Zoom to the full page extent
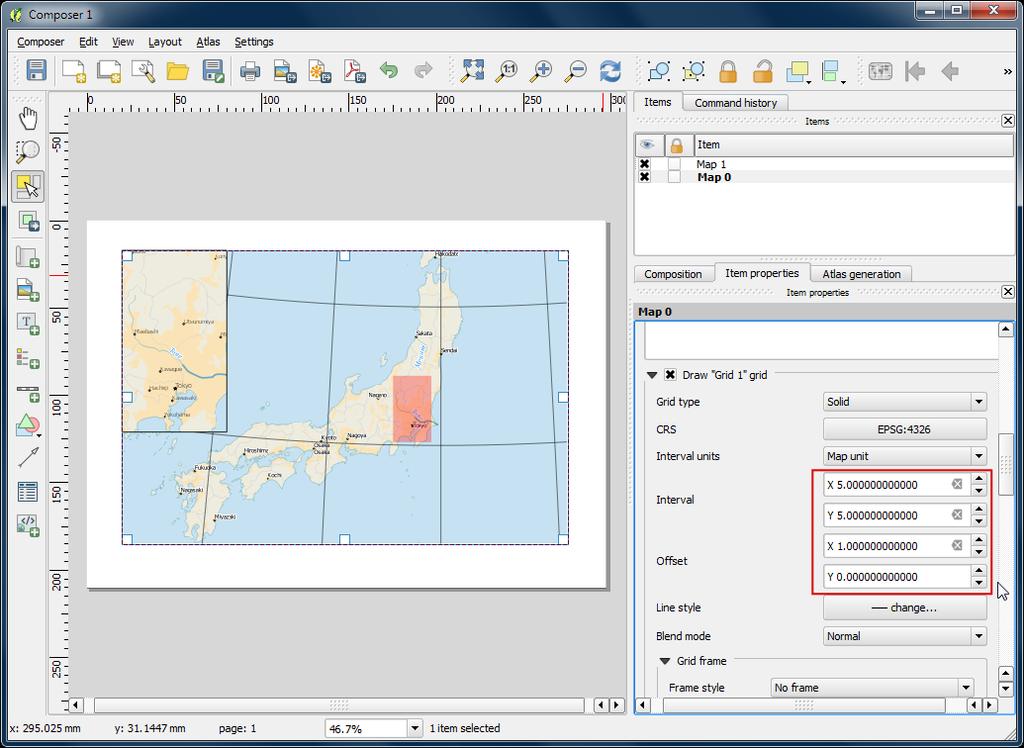Screen dimensions: 1024x748 coord(472,71)
